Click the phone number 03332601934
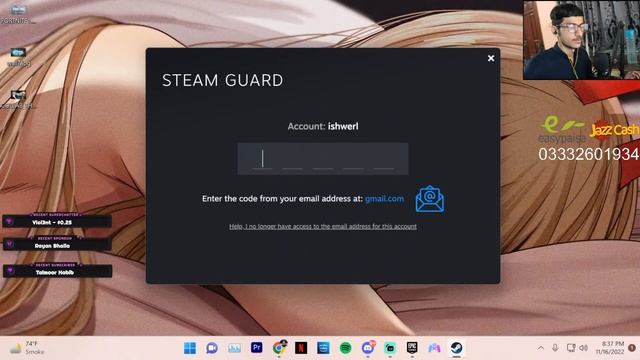The image size is (640, 360). (x=589, y=155)
